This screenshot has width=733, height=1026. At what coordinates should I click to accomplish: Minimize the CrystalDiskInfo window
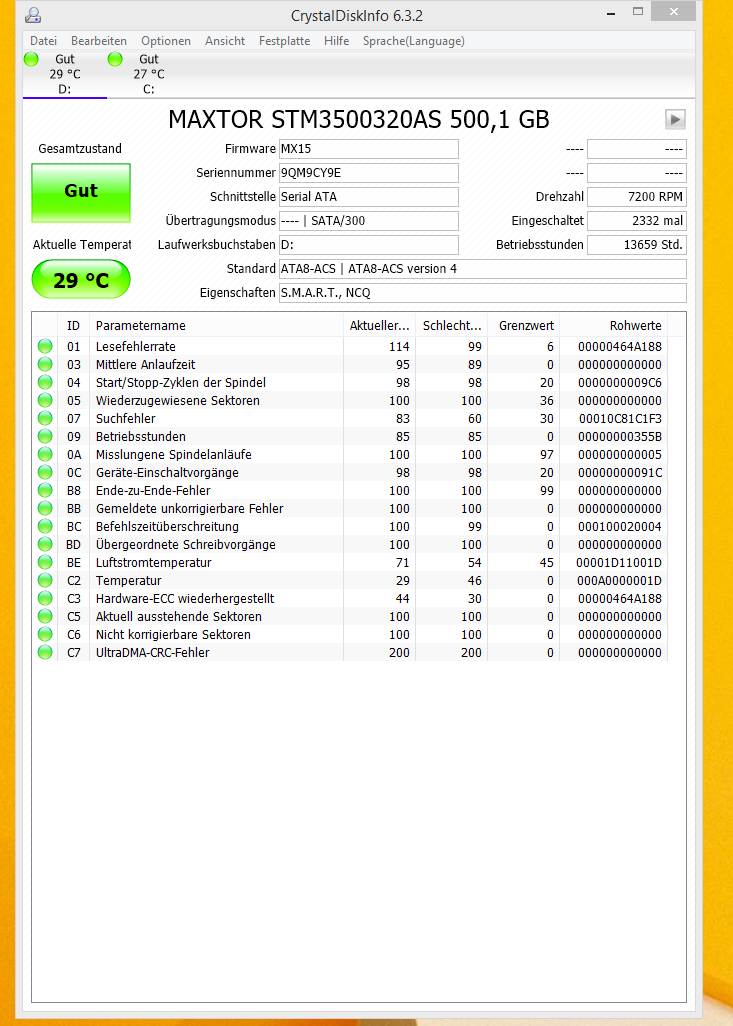click(611, 13)
